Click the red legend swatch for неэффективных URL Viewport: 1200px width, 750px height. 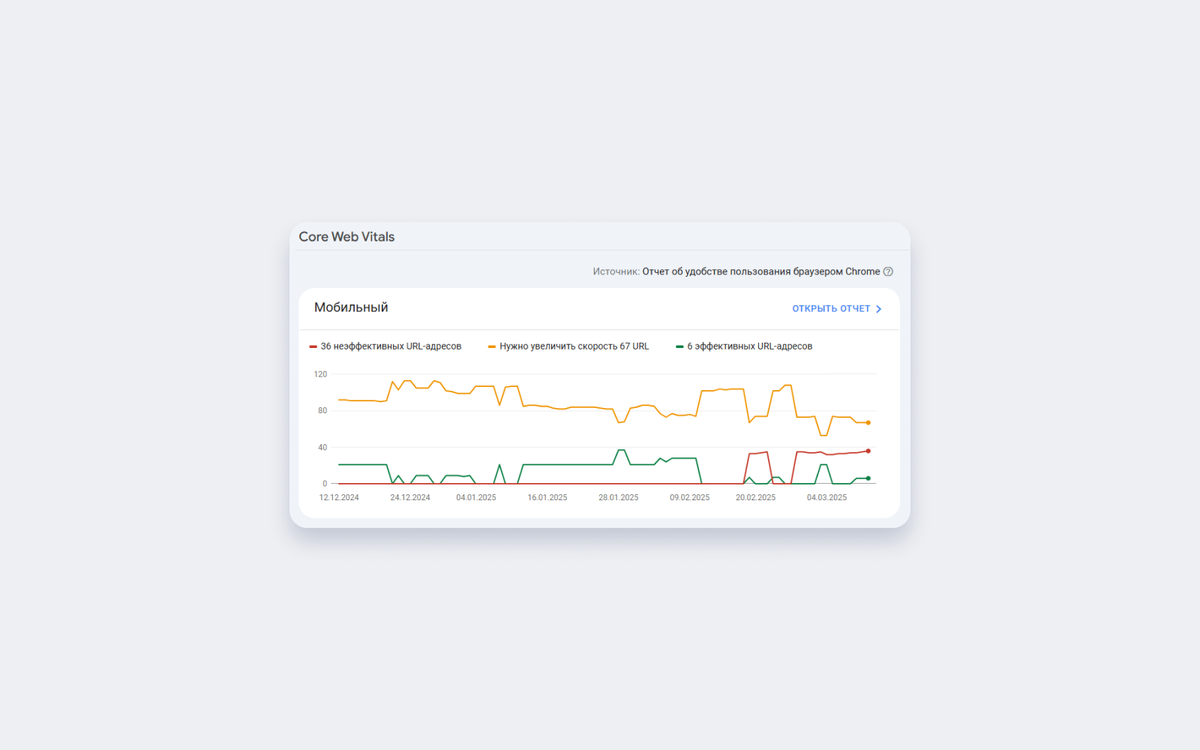[x=313, y=347]
